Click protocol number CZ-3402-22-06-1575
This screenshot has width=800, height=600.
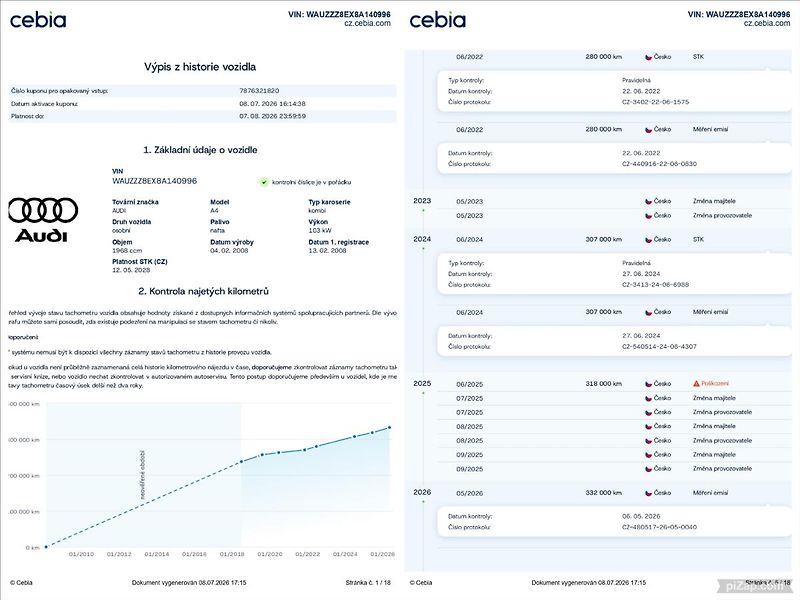(x=655, y=102)
